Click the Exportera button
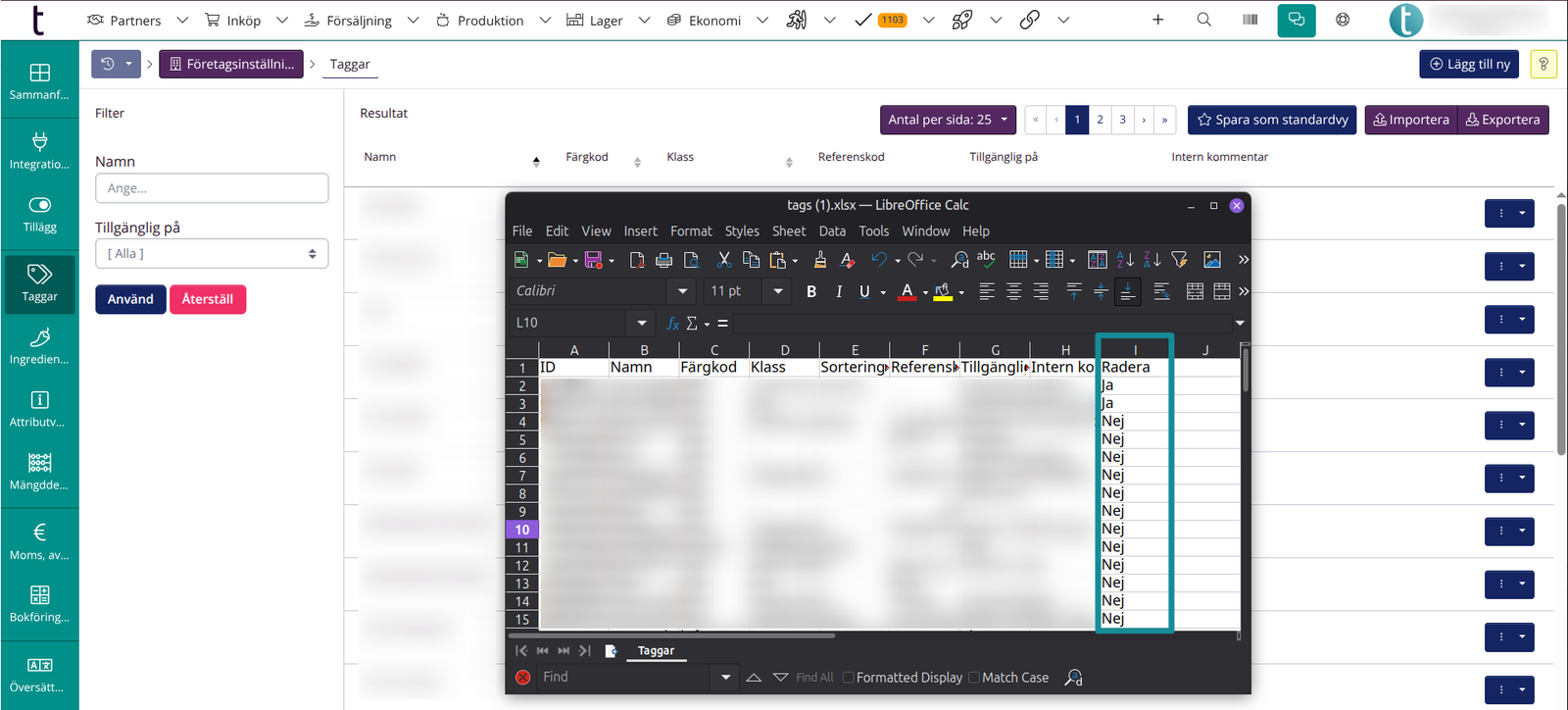1568x710 pixels. point(1503,120)
